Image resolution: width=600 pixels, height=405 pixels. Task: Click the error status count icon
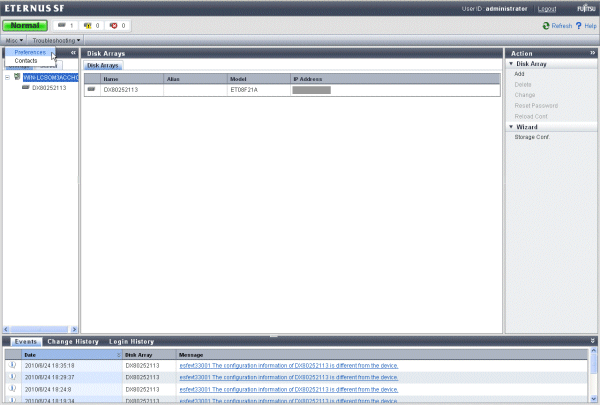[x=115, y=24]
